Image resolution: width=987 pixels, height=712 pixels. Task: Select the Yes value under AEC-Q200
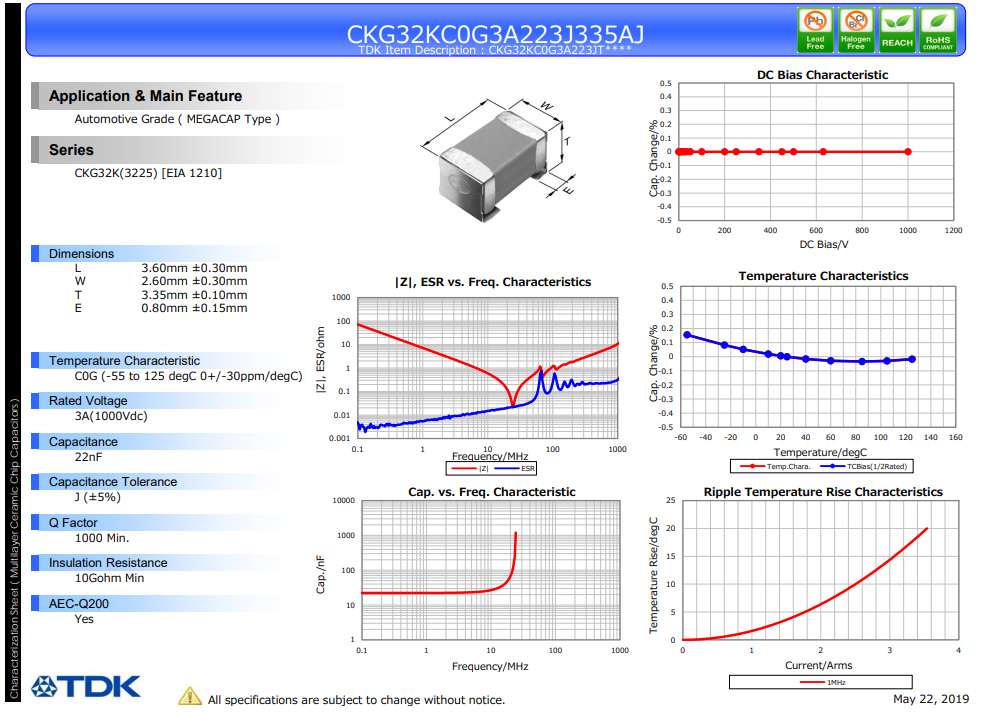point(84,619)
